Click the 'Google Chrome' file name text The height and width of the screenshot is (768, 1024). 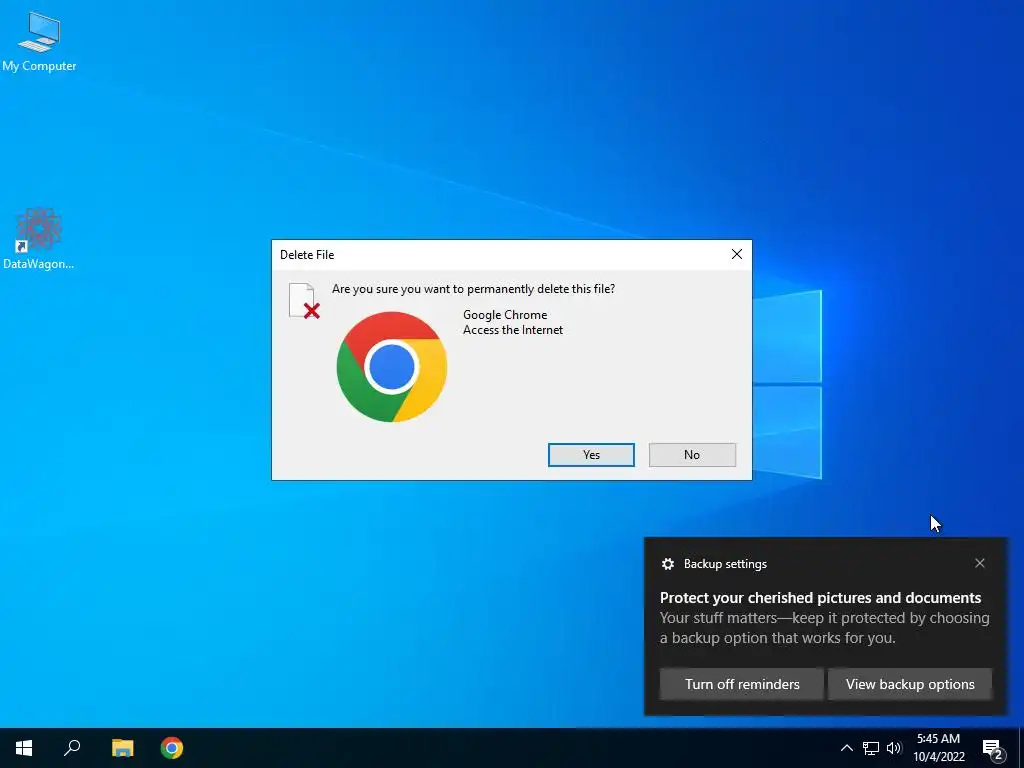[x=505, y=315]
